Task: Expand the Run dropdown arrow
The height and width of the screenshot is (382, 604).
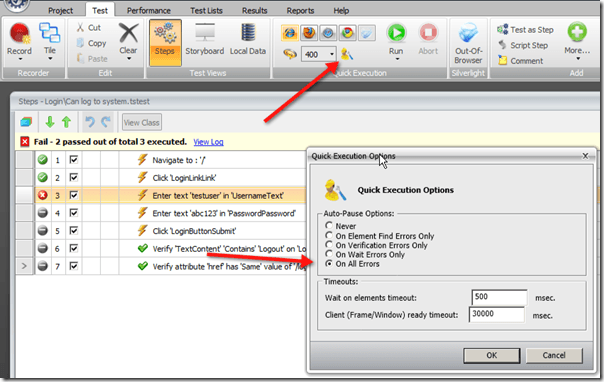Action: pyautogui.click(x=396, y=59)
